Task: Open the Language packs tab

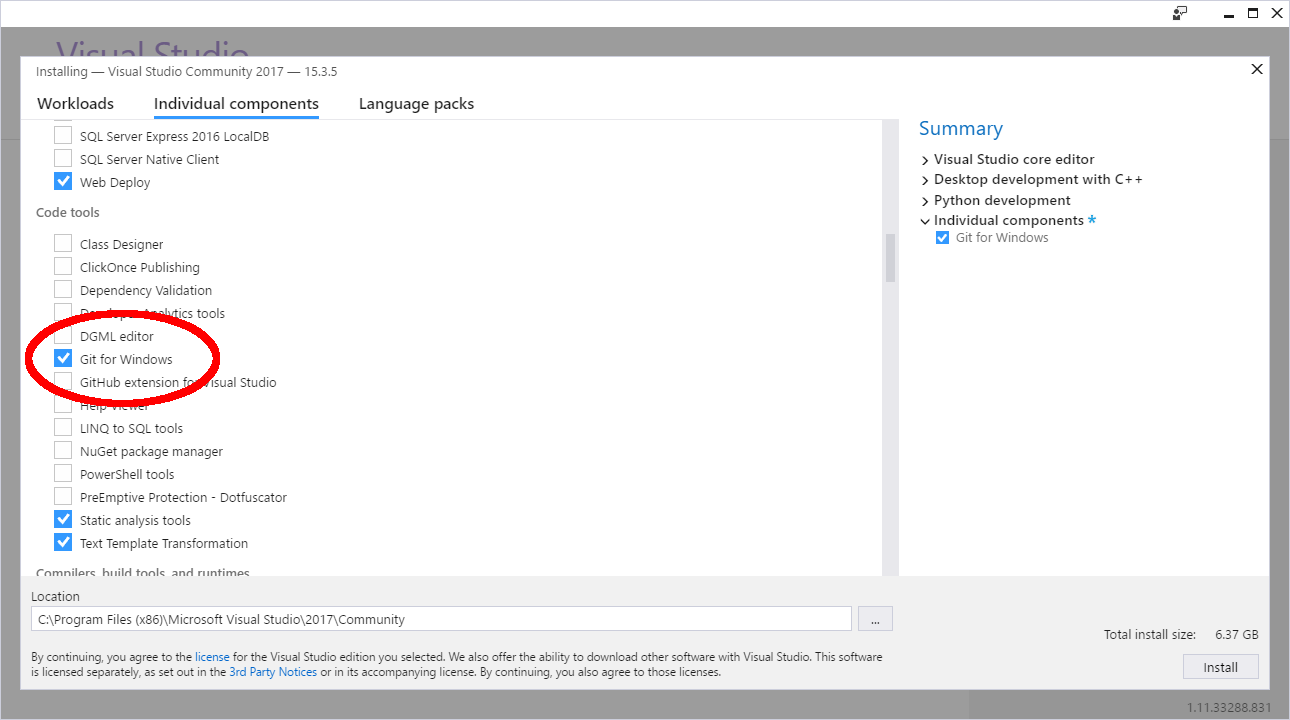Action: pos(416,104)
